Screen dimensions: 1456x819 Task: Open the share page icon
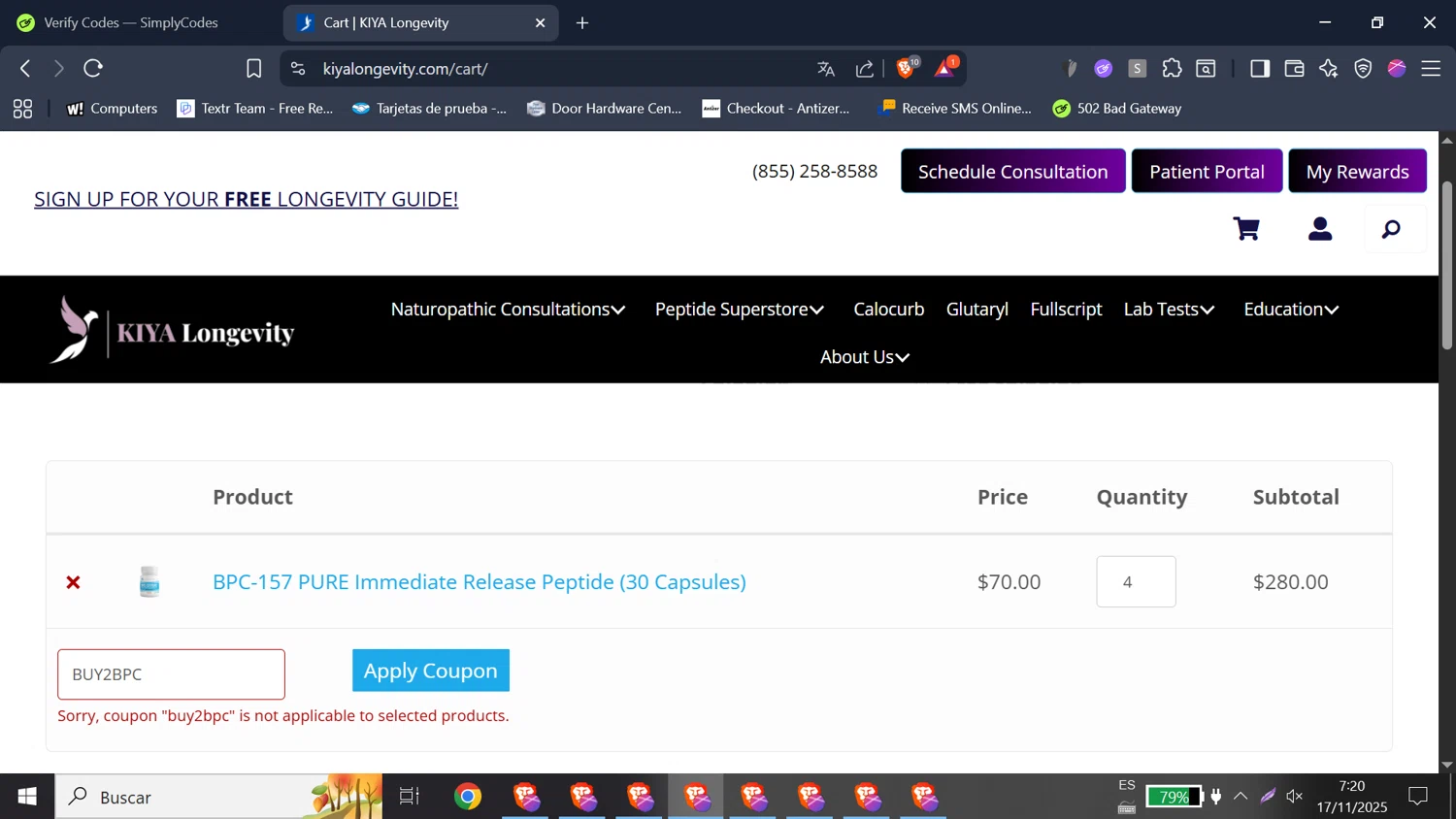[x=864, y=68]
